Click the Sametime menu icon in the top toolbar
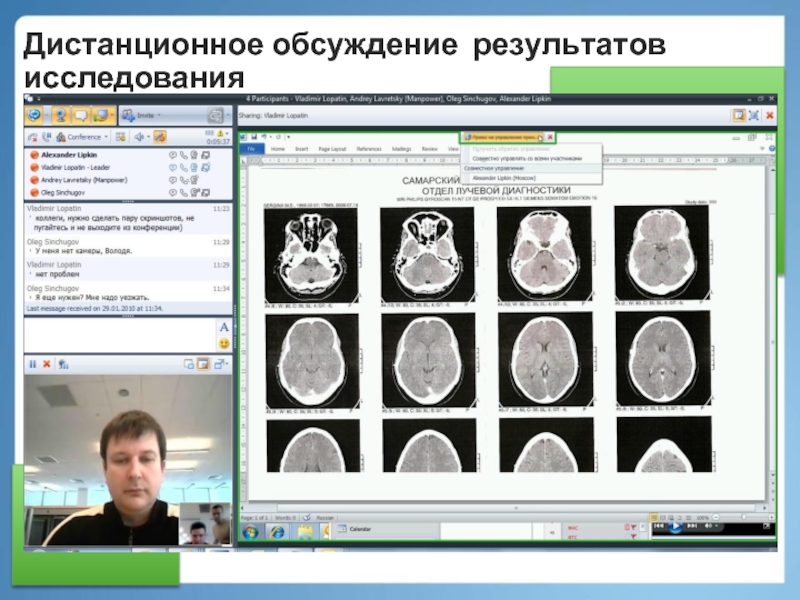 [35, 116]
